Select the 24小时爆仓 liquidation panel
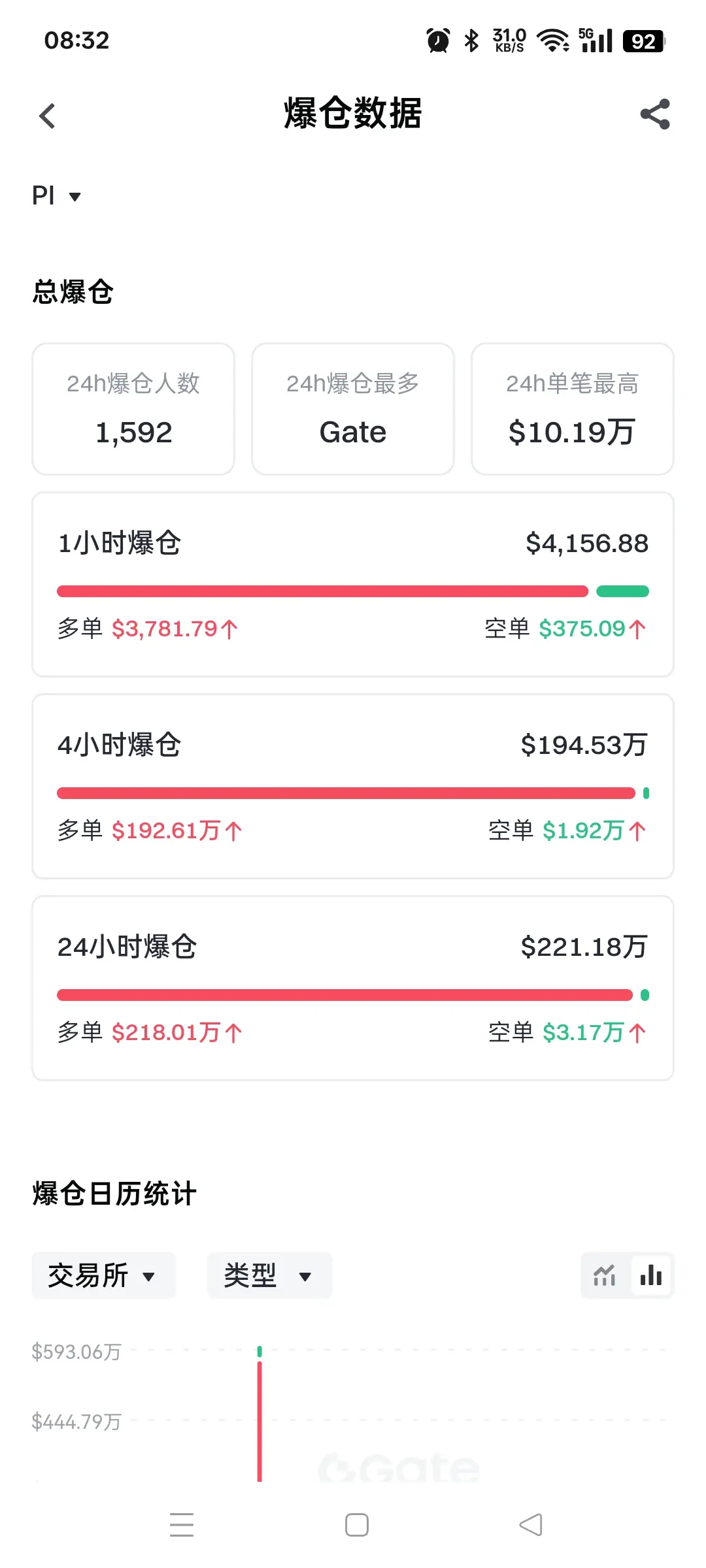The height and width of the screenshot is (1568, 706). point(353,988)
